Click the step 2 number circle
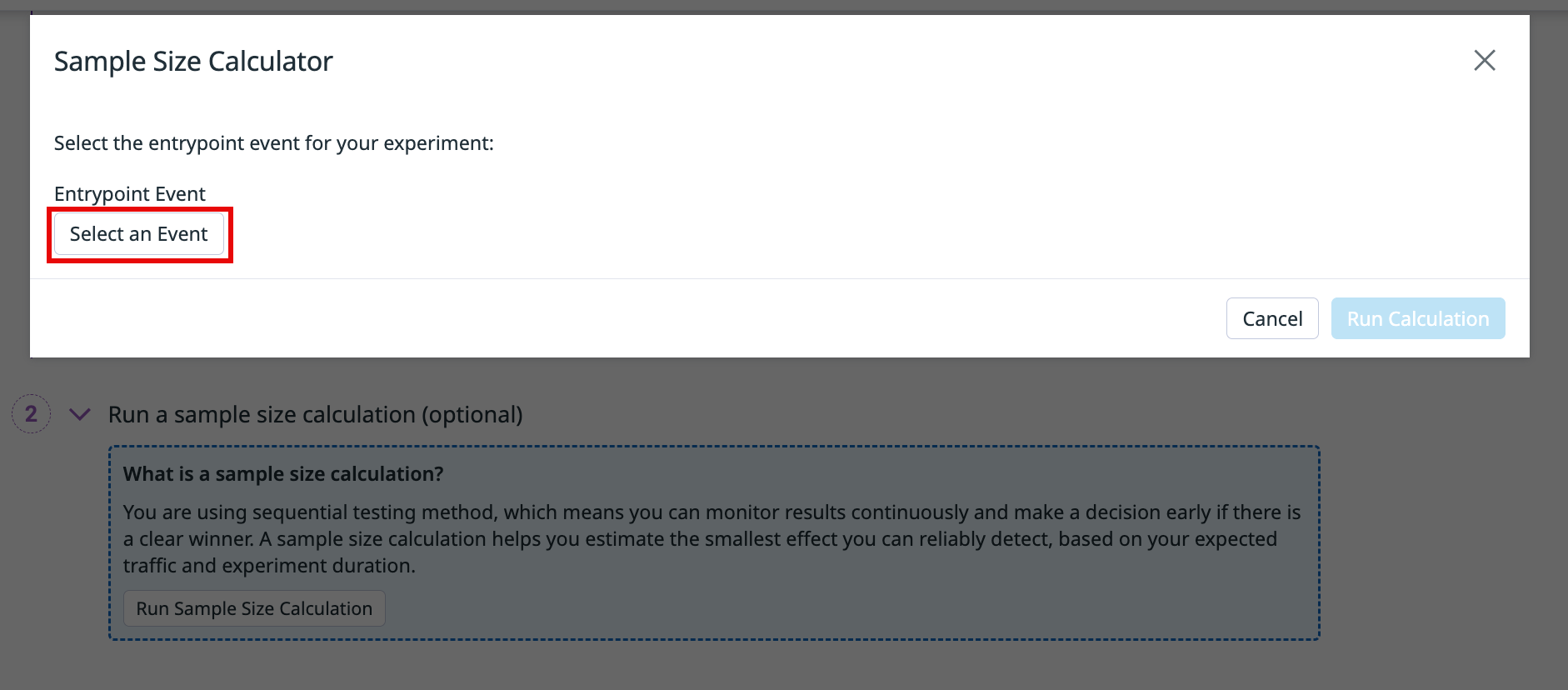 (x=32, y=414)
